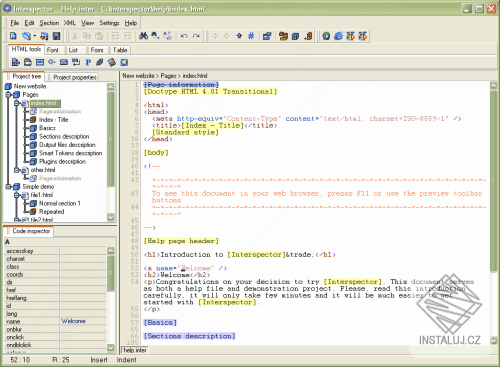
Task: Click the binoculars Find icon
Action: pos(144,36)
